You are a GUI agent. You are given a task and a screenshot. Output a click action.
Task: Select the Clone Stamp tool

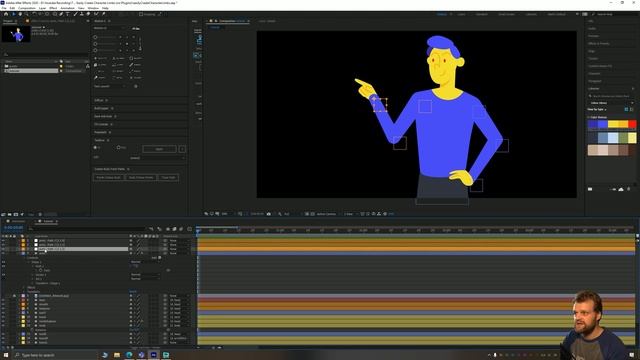point(82,14)
